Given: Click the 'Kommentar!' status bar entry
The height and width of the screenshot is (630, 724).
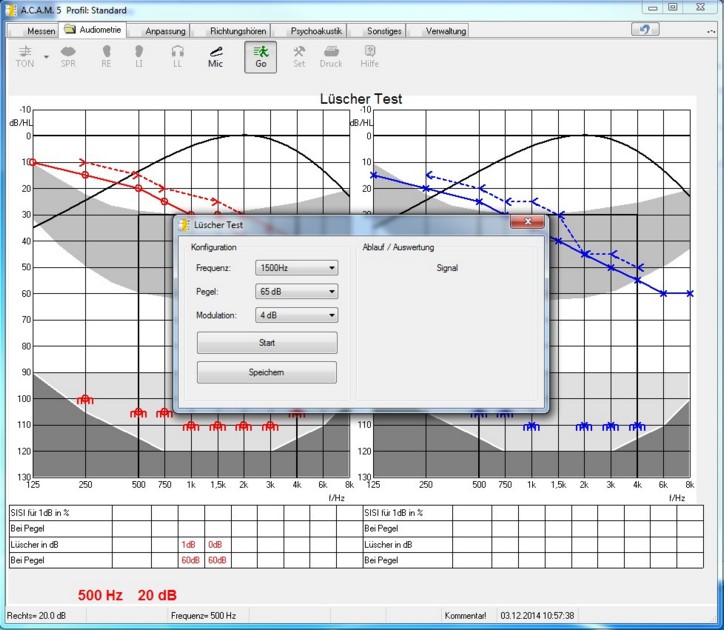Looking at the screenshot, I should (465, 616).
